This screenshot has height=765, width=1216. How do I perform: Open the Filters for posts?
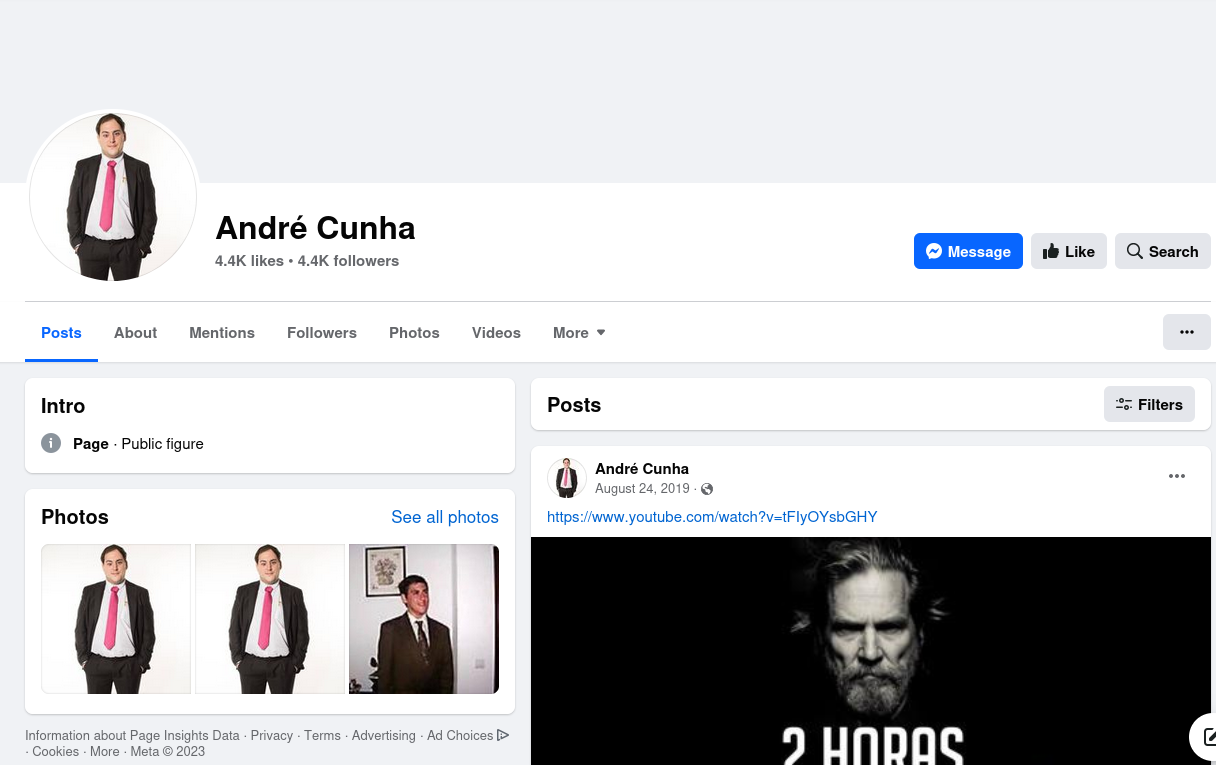1149,404
